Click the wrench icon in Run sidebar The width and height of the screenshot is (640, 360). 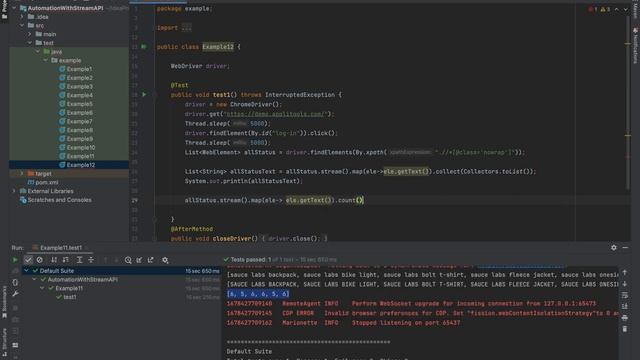click(x=15, y=294)
